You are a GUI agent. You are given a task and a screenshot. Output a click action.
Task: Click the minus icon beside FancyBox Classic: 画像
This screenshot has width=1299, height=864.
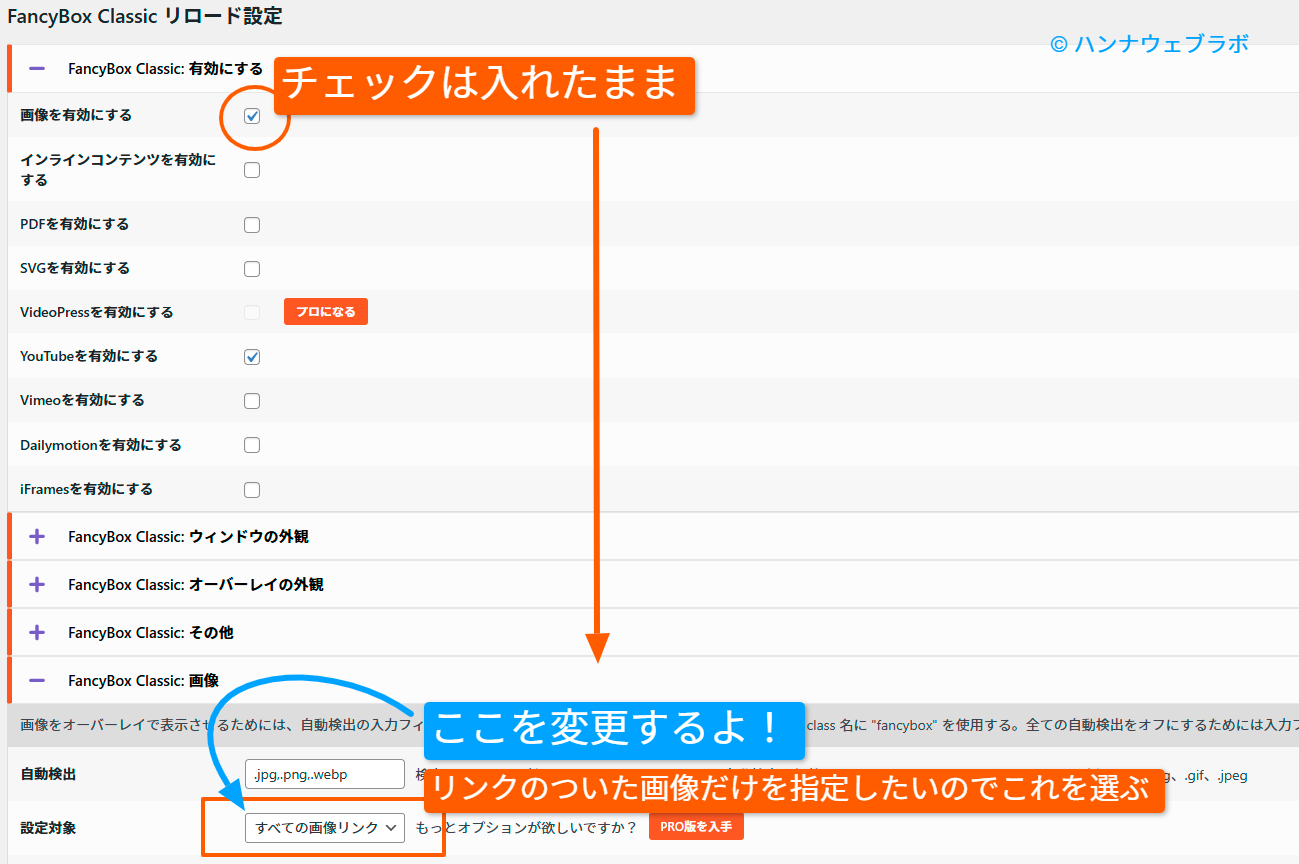click(x=36, y=680)
